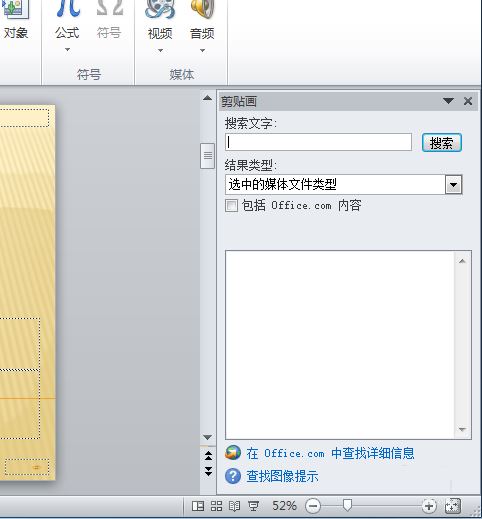Fit the slide to the current window
Viewport: 482px width, 519px height.
coord(453,506)
